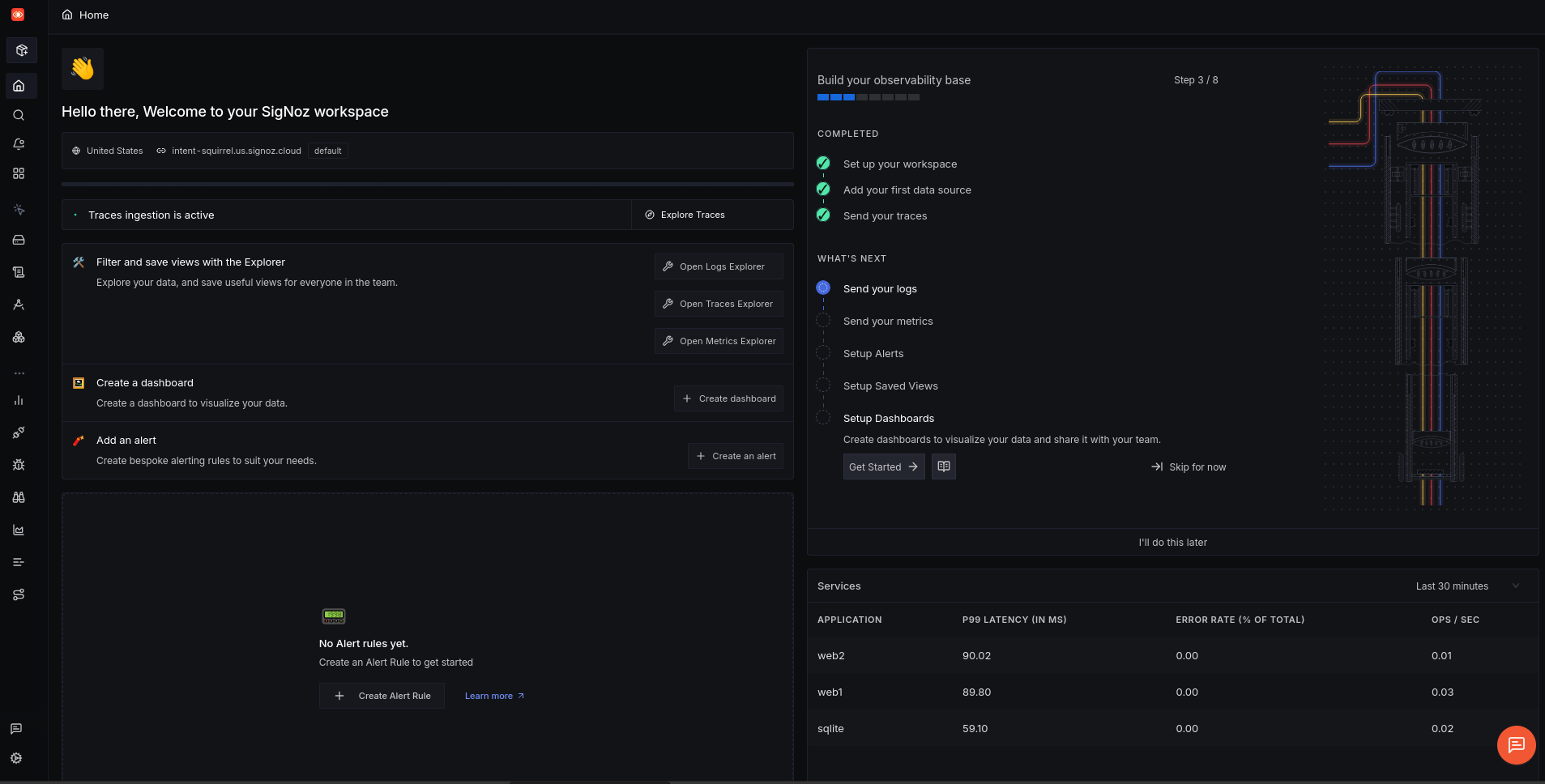Expand the 'Setup Dashboards' onboarding step
The width and height of the screenshot is (1545, 784).
tap(889, 418)
